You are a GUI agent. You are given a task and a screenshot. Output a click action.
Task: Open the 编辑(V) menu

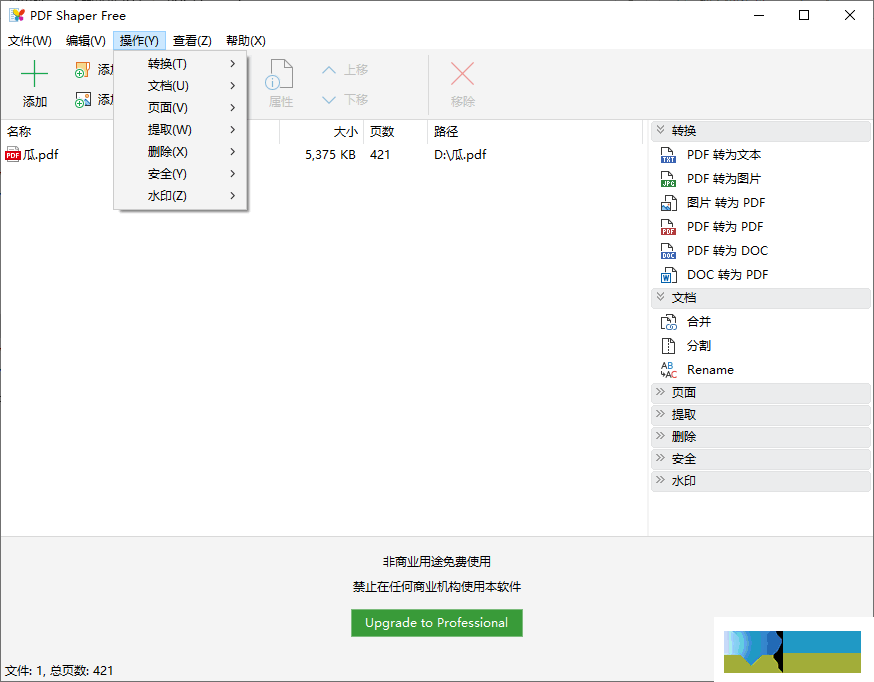point(85,41)
